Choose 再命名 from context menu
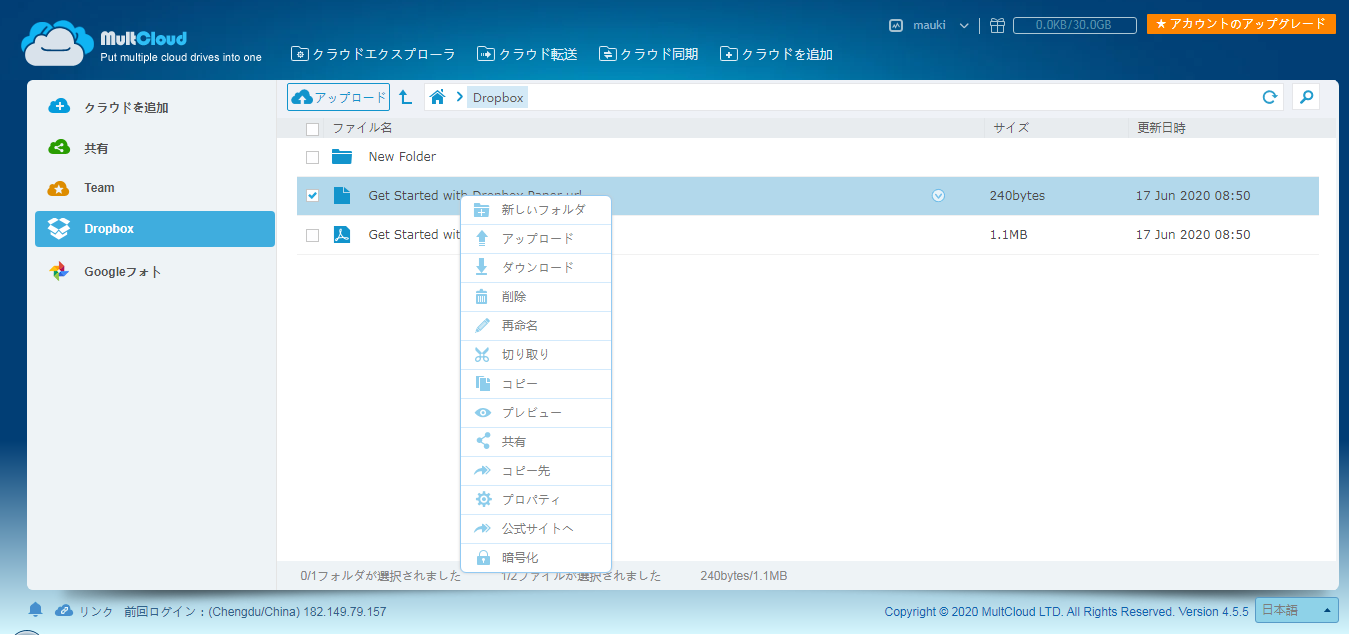 click(536, 326)
